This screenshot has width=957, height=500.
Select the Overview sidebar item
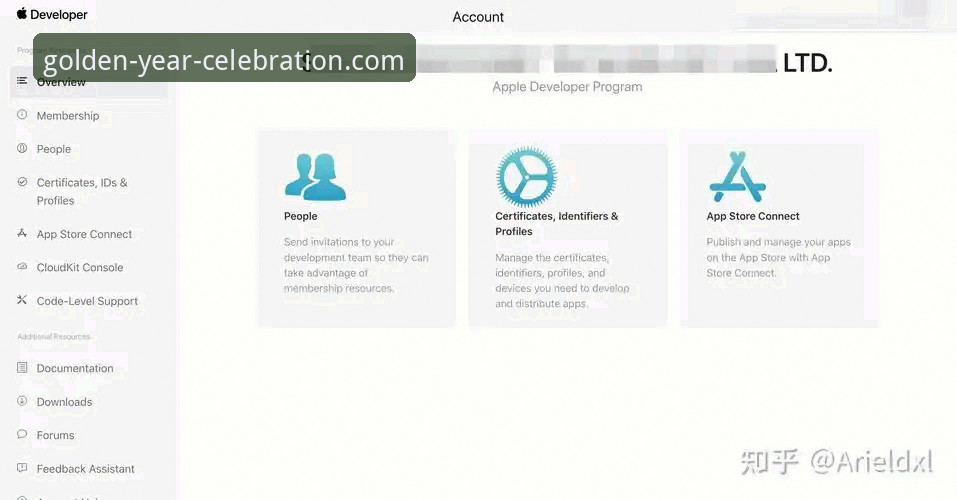[61, 83]
